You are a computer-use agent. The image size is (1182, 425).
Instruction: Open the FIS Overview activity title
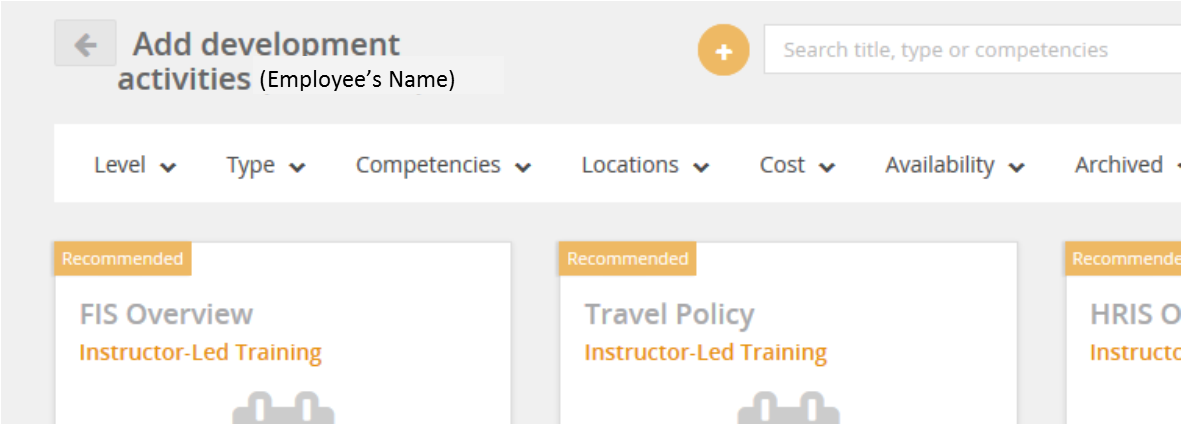[x=166, y=314]
